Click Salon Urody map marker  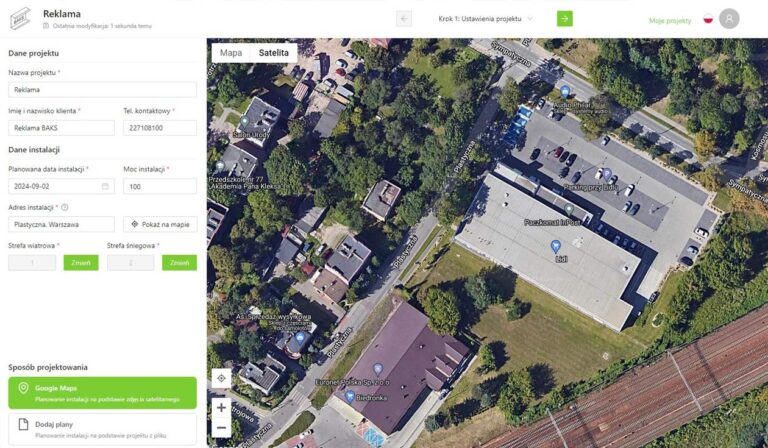244,121
